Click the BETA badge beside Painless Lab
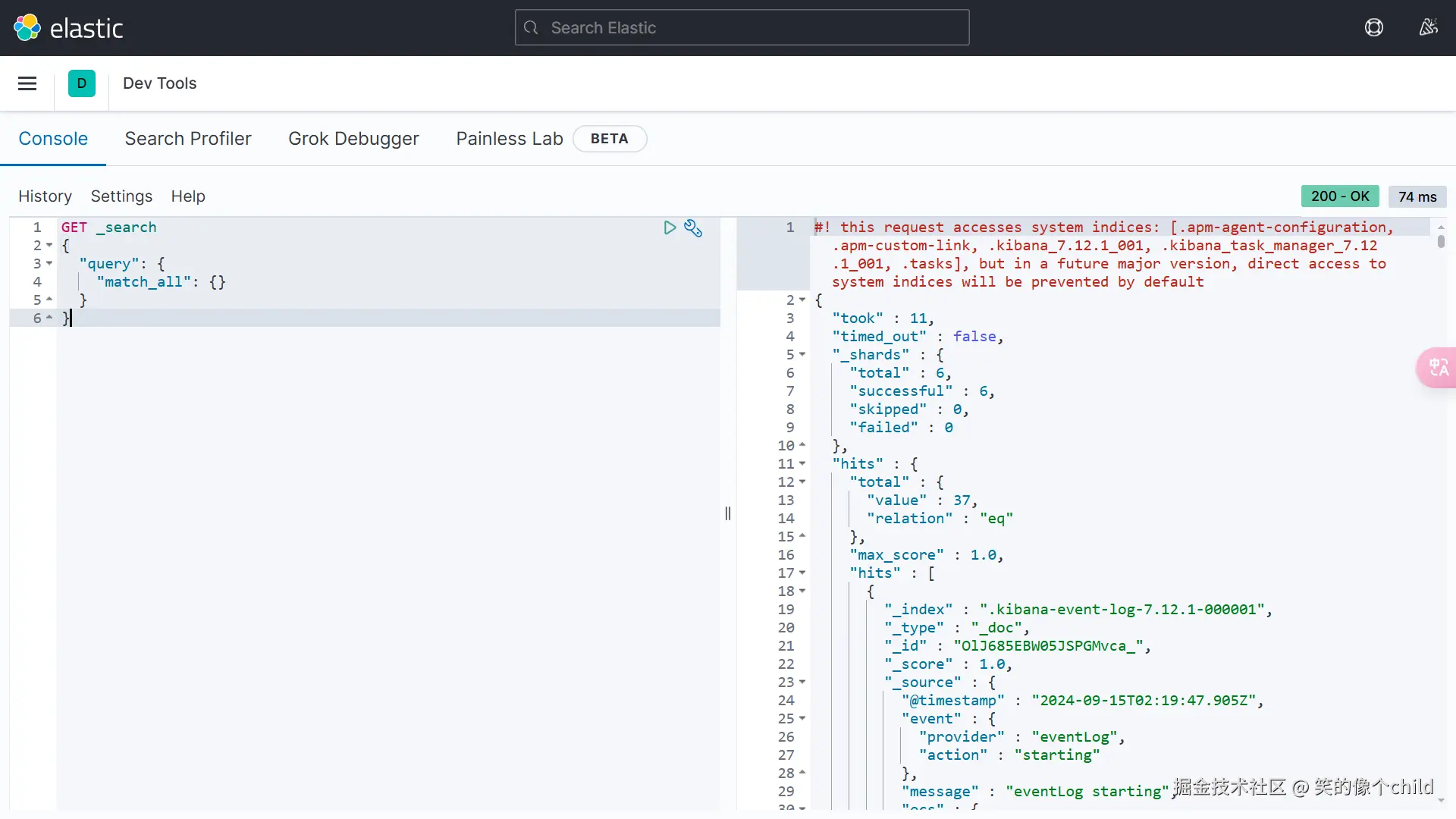 (x=610, y=139)
